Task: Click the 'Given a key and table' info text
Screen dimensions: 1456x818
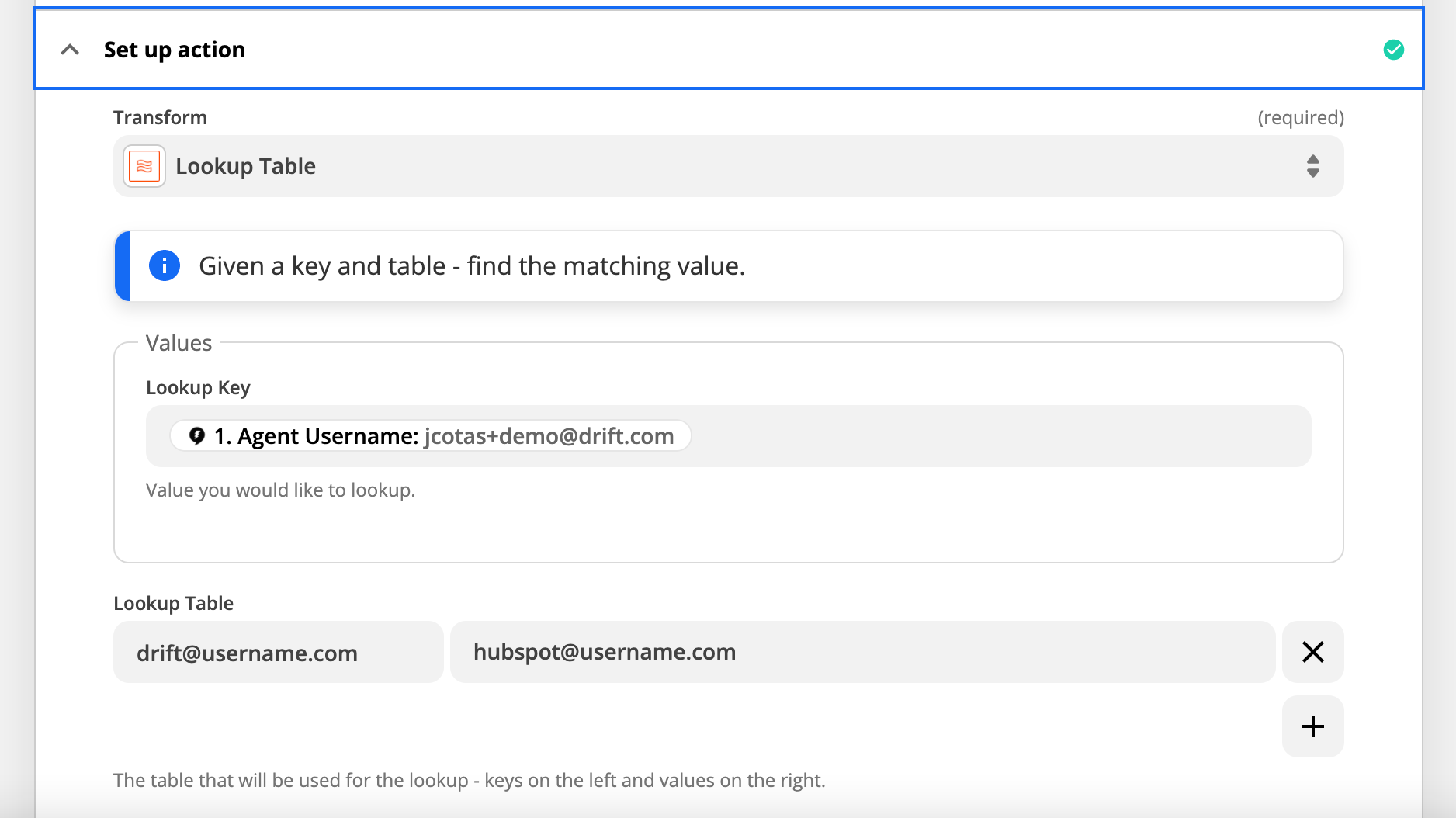Action: click(472, 266)
